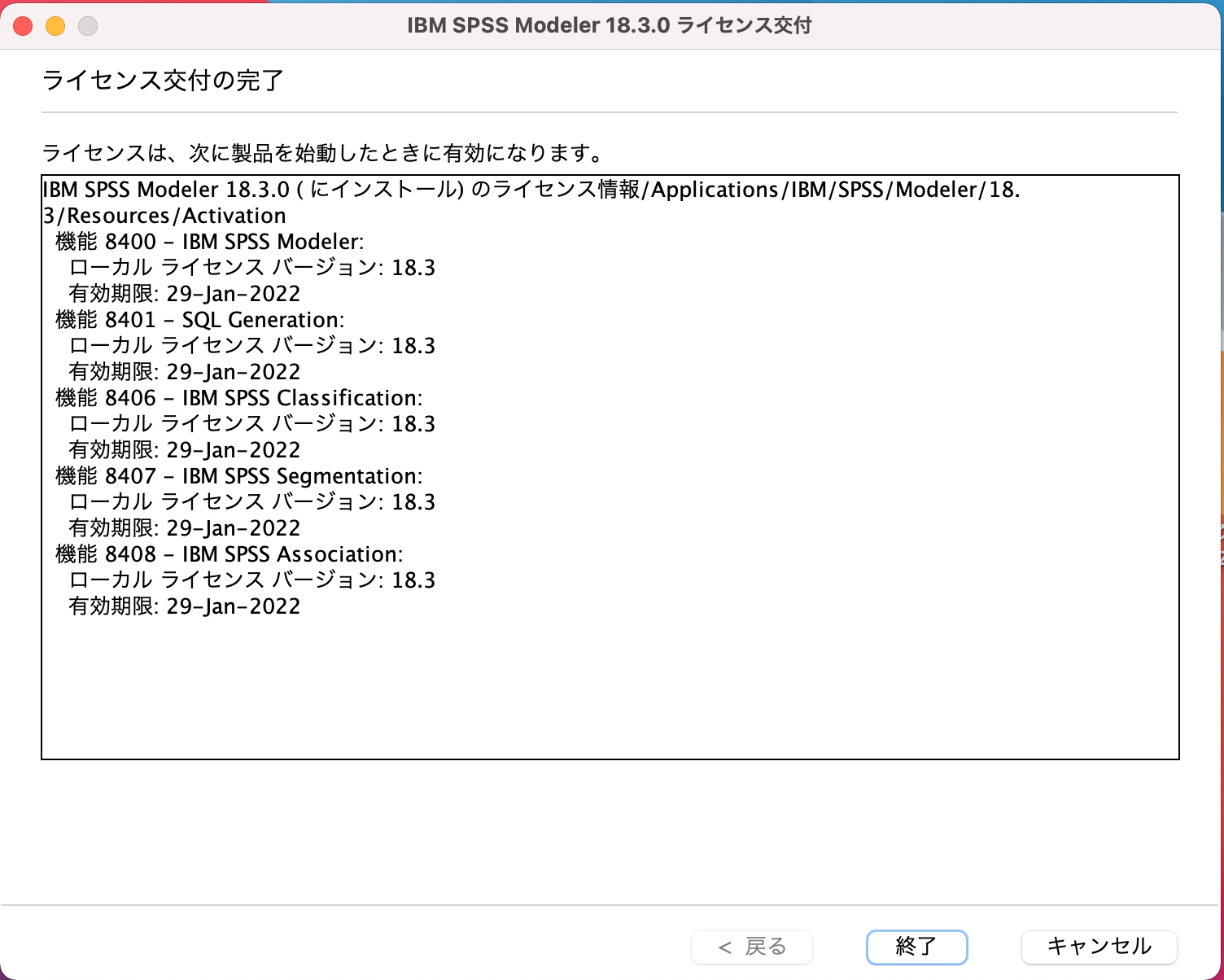This screenshot has height=980, width=1224.
Task: Click the ローカル ライセンス バージョン line under 機能 8406
Action: 252,424
